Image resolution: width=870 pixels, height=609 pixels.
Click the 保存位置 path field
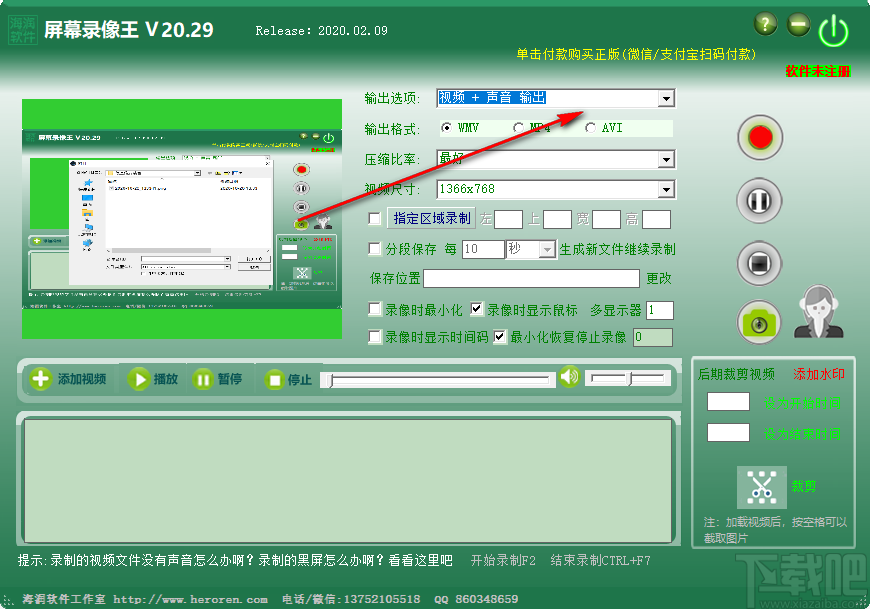(x=531, y=278)
